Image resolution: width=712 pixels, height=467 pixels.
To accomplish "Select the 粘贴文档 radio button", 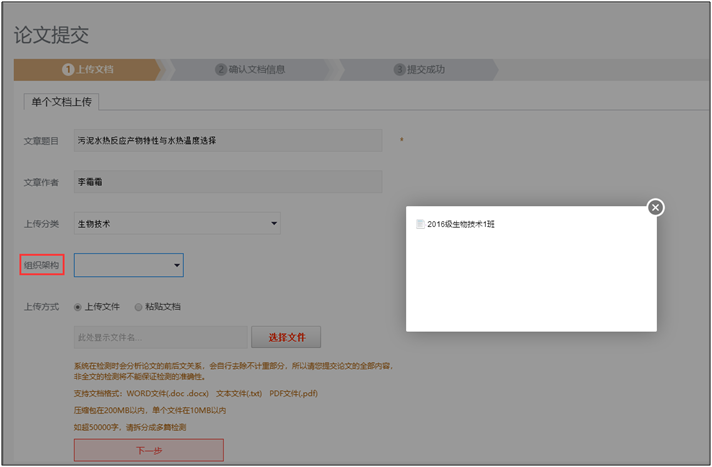I will point(139,307).
